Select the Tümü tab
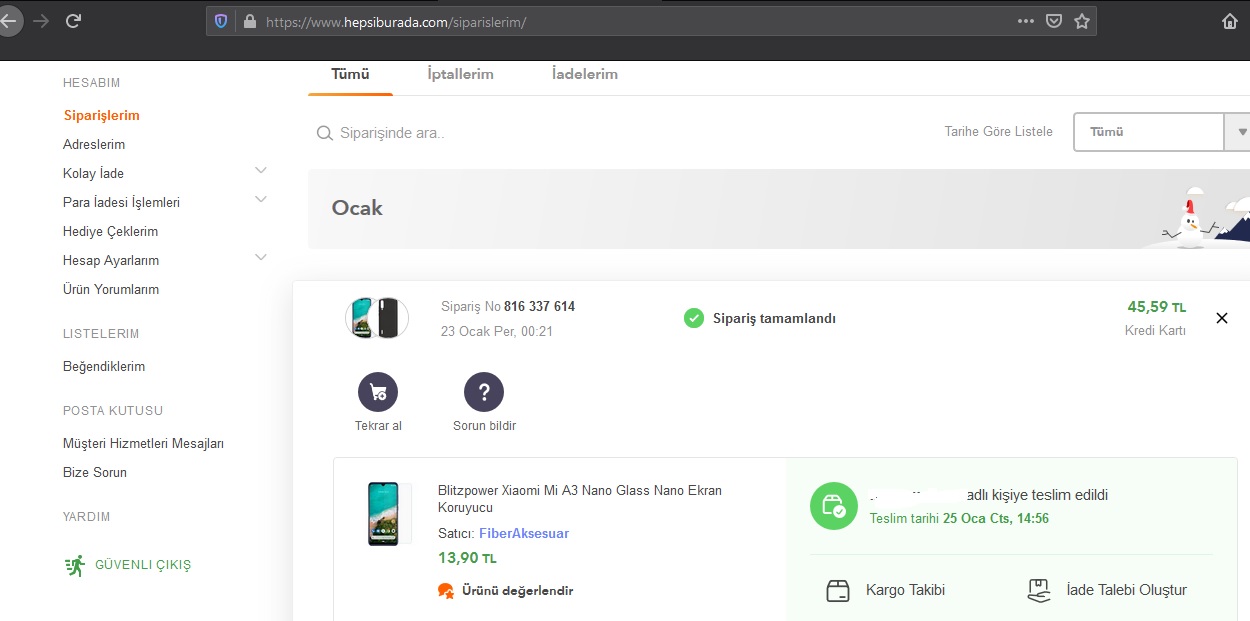 tap(350, 74)
